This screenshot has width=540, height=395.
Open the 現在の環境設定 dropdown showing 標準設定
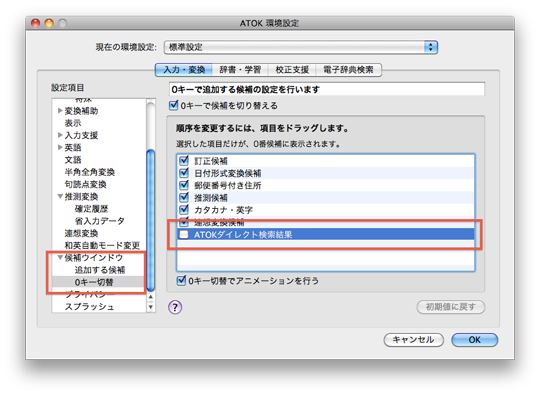[301, 47]
